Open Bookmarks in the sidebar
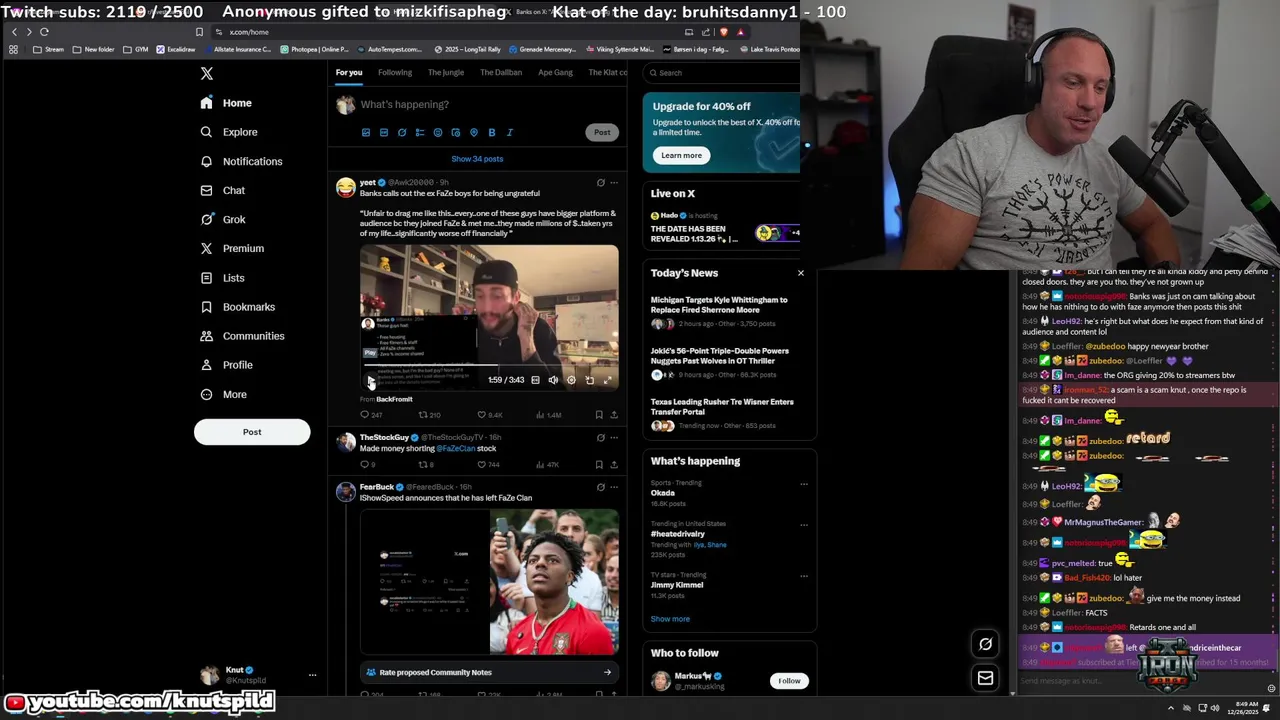The image size is (1280, 720). click(x=237, y=307)
